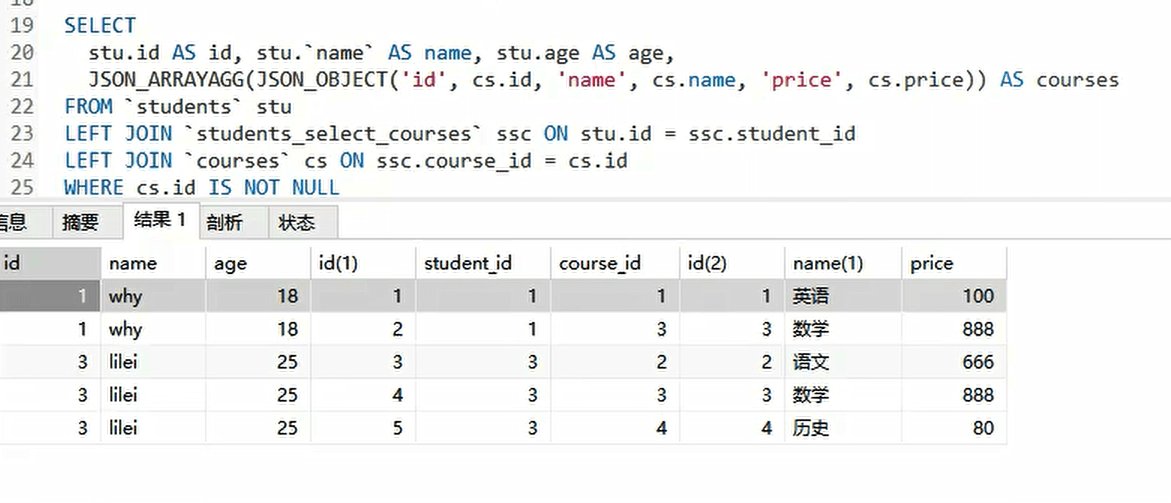Select the 历史 course name cell
Screen dimensions: 1171x503
tap(811, 428)
